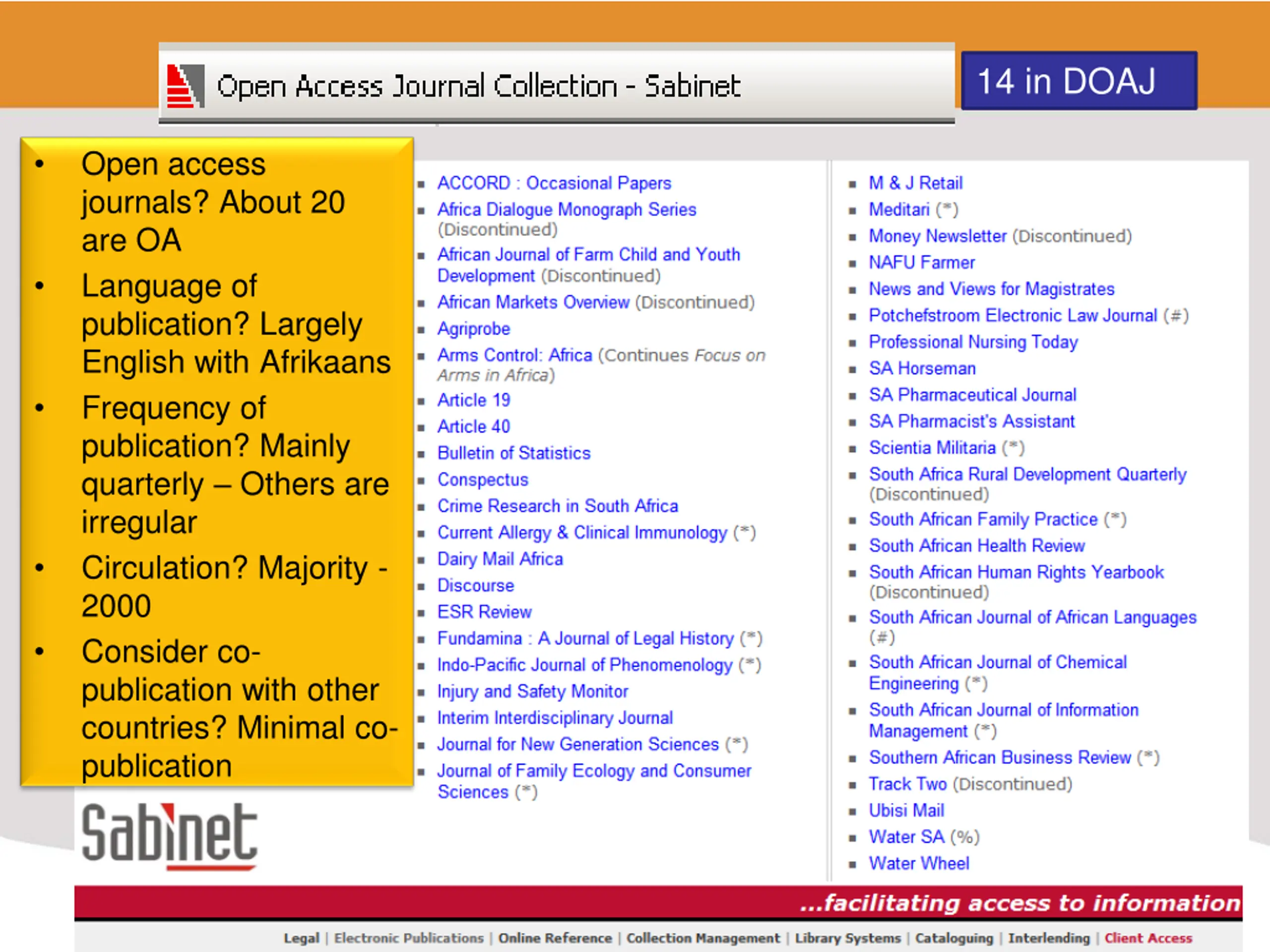
Task: Open the M & J Retail link
Action: point(916,183)
